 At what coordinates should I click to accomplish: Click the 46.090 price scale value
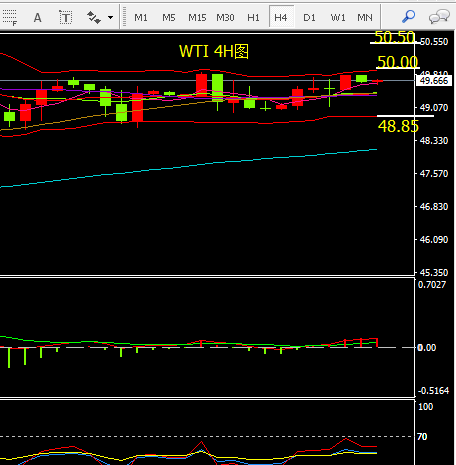pyautogui.click(x=434, y=240)
